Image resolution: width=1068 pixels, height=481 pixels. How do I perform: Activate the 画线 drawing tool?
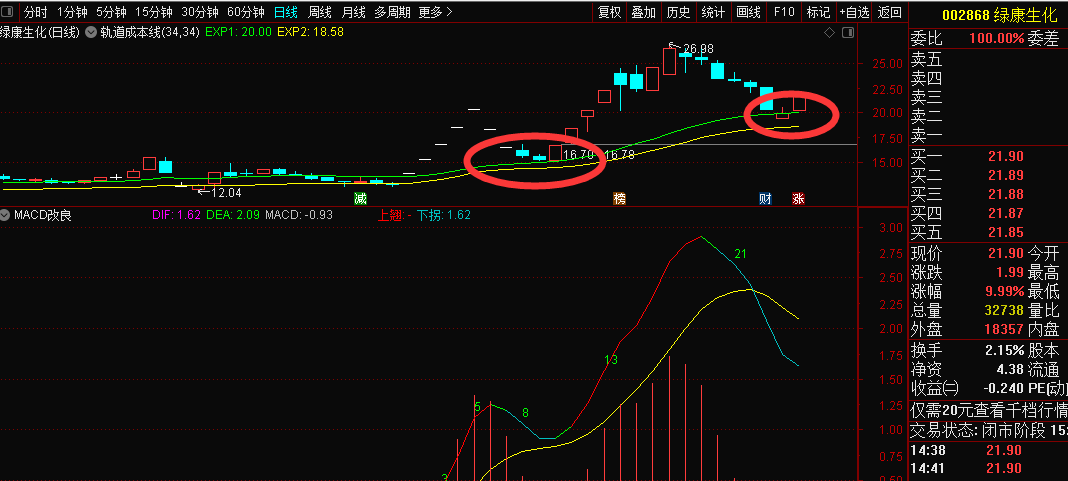point(749,12)
